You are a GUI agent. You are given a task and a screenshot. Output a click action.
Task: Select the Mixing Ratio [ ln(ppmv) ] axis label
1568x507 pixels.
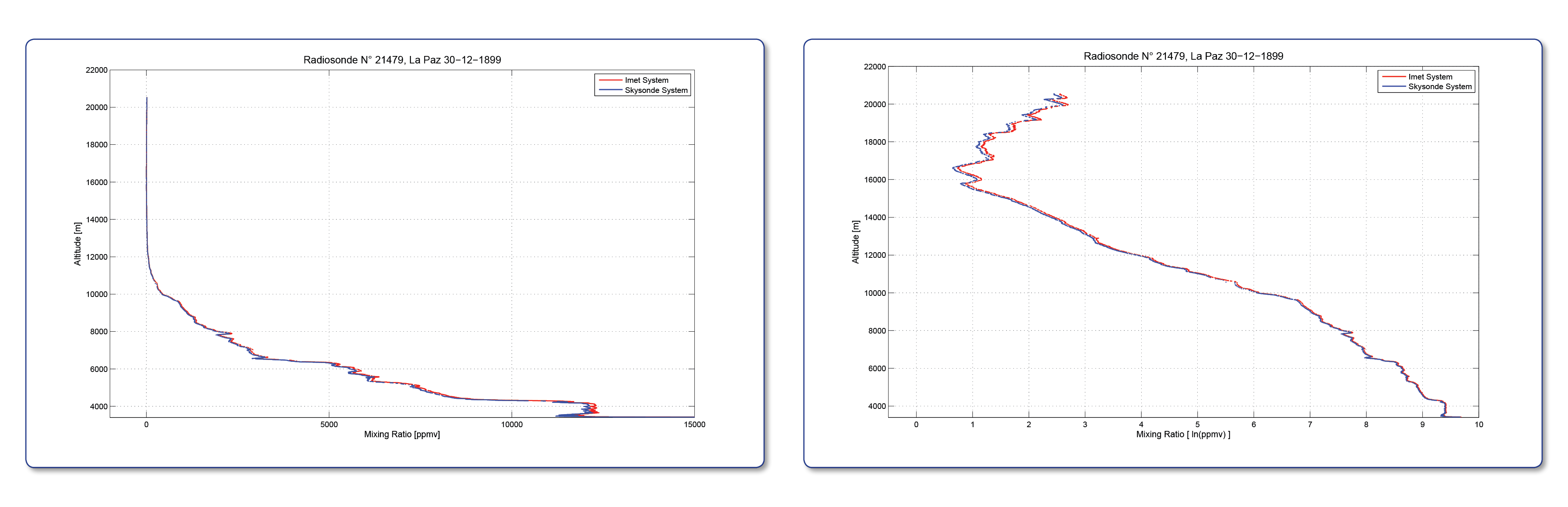pyautogui.click(x=1183, y=434)
